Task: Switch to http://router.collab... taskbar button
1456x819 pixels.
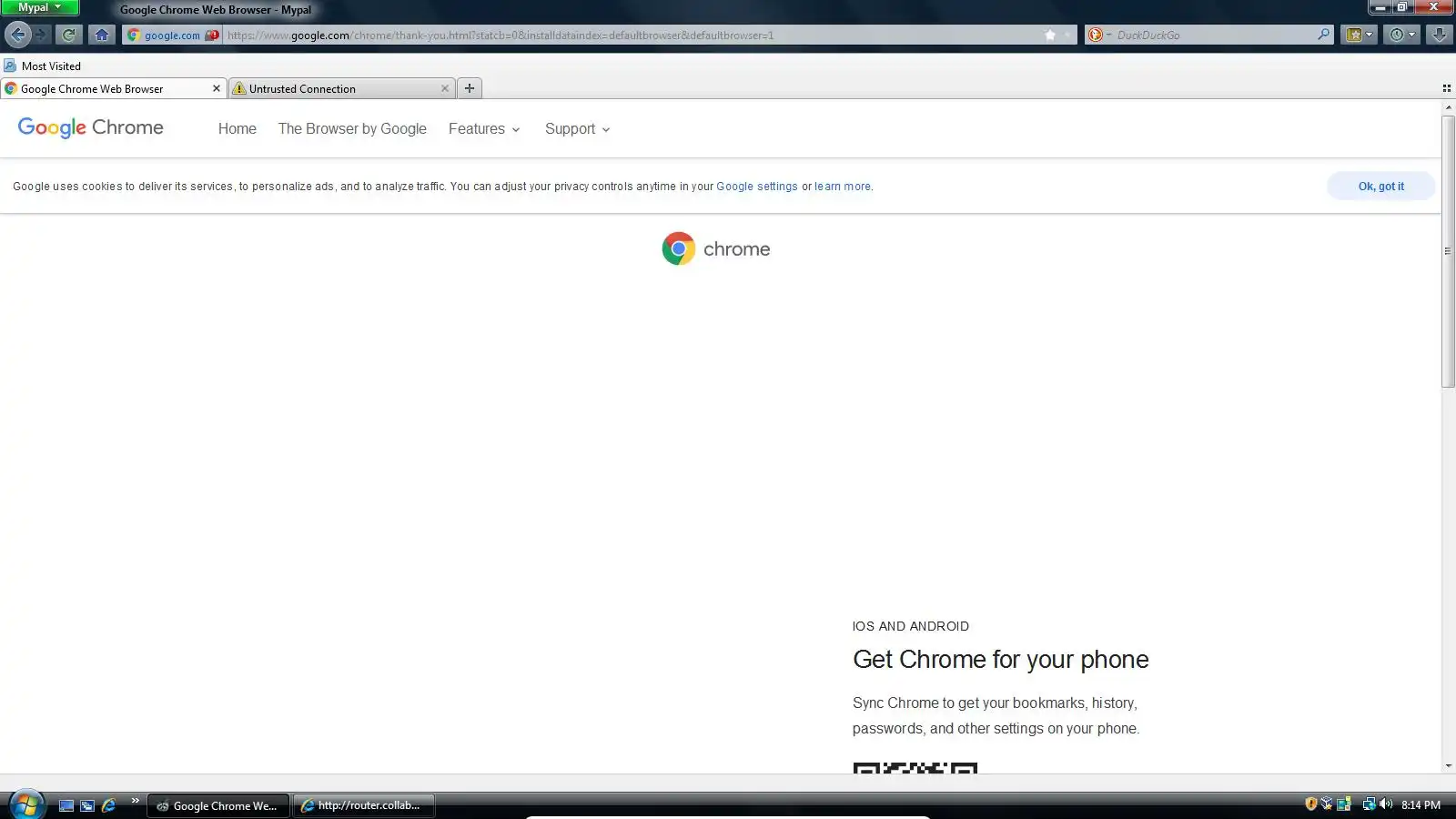Action: 364,805
